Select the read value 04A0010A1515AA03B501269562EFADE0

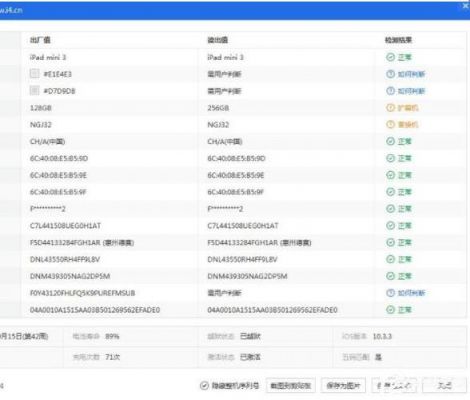click(x=272, y=310)
